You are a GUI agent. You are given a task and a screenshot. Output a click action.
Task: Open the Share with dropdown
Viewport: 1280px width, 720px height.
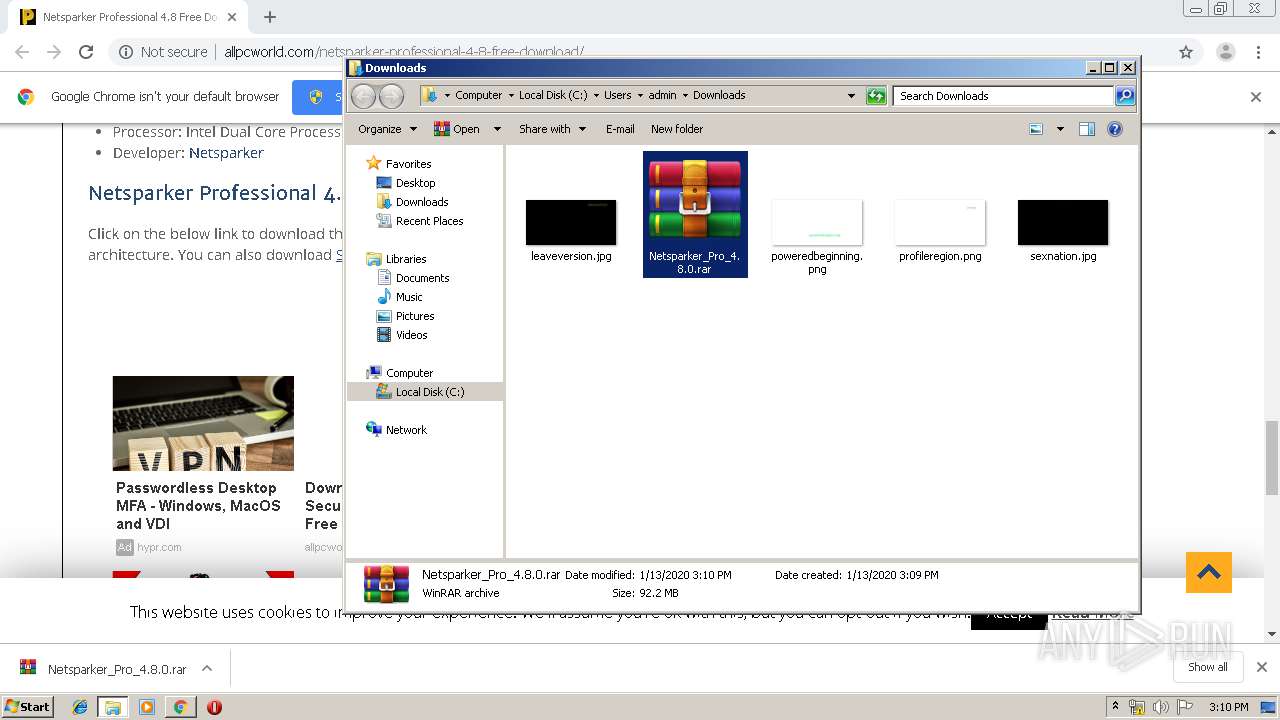(x=552, y=129)
